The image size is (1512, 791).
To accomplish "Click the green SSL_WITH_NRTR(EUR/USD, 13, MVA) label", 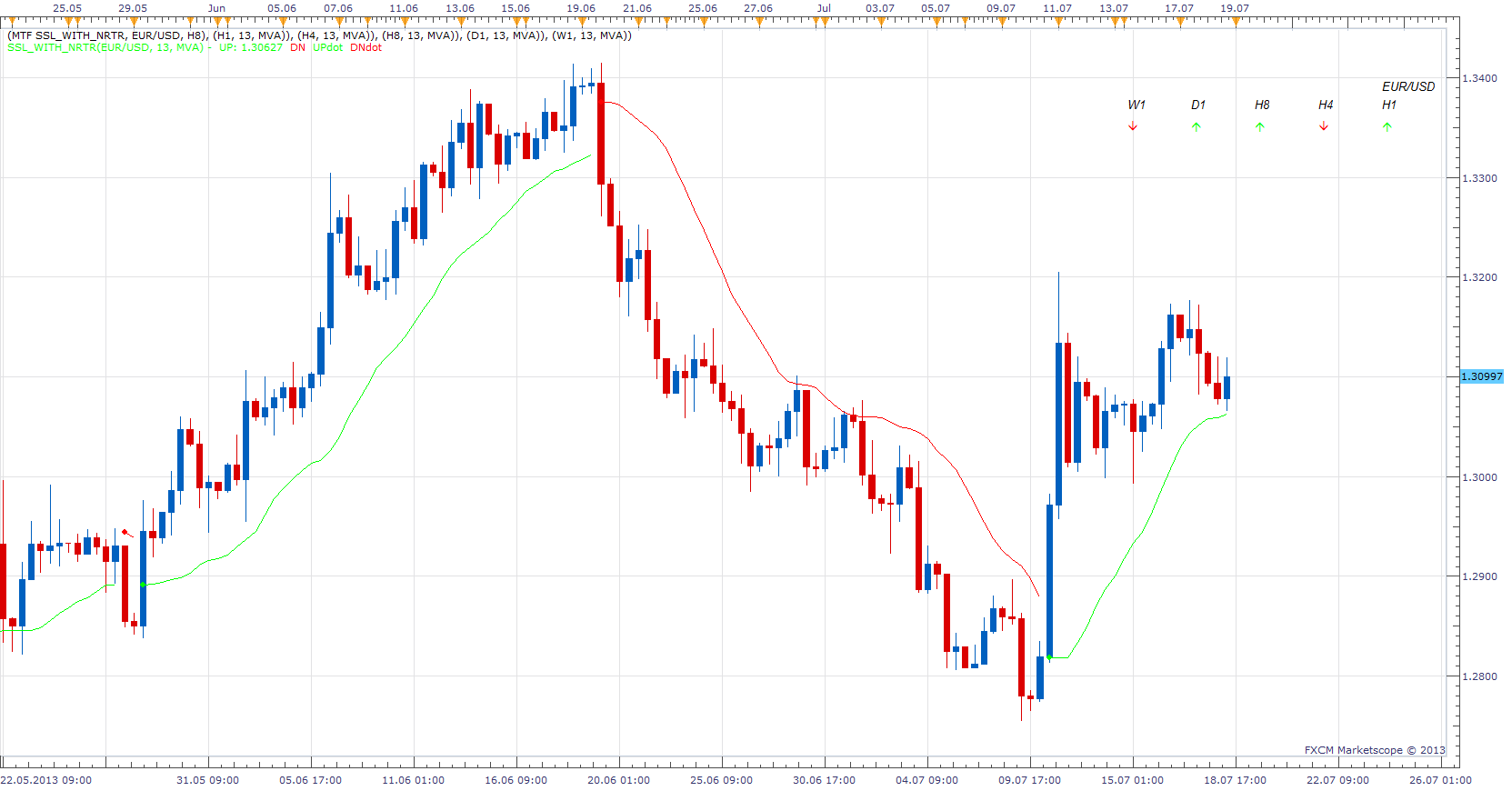I will click(105, 47).
